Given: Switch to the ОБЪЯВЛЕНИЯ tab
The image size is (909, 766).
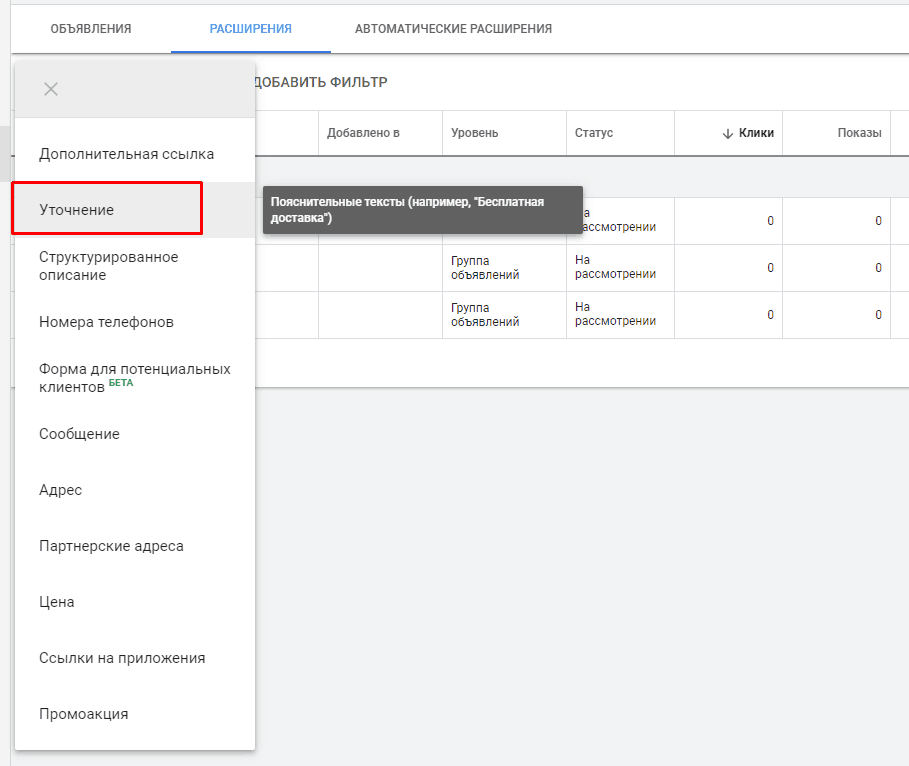Looking at the screenshot, I should (91, 29).
